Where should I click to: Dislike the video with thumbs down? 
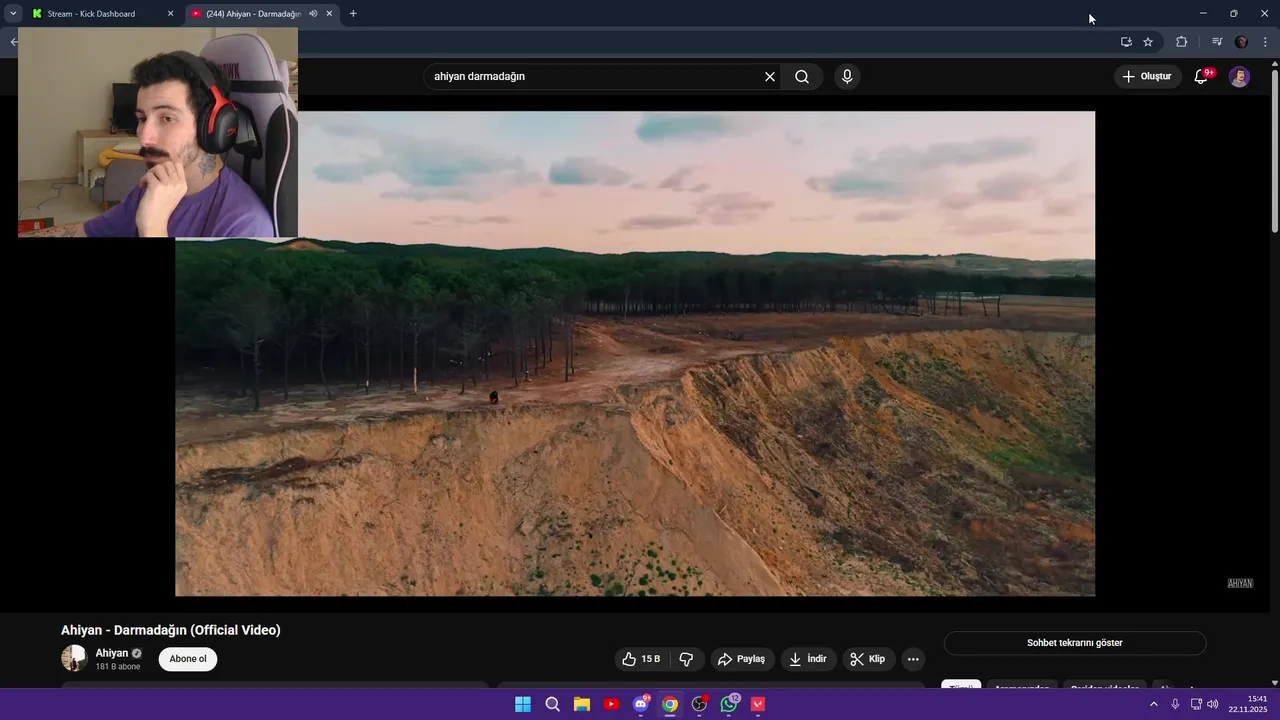686,659
